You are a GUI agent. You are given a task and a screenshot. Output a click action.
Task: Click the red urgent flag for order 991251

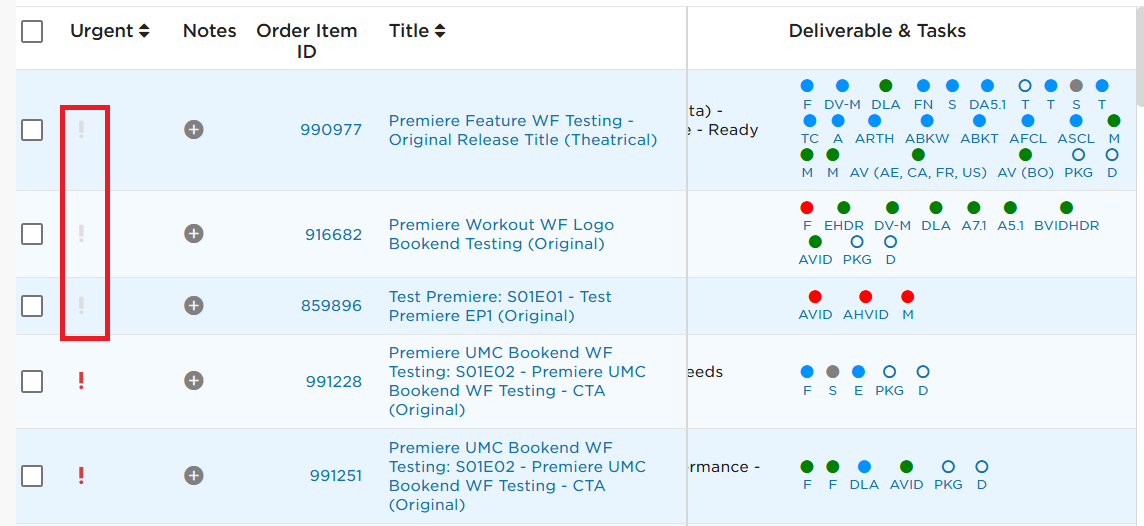click(x=82, y=476)
